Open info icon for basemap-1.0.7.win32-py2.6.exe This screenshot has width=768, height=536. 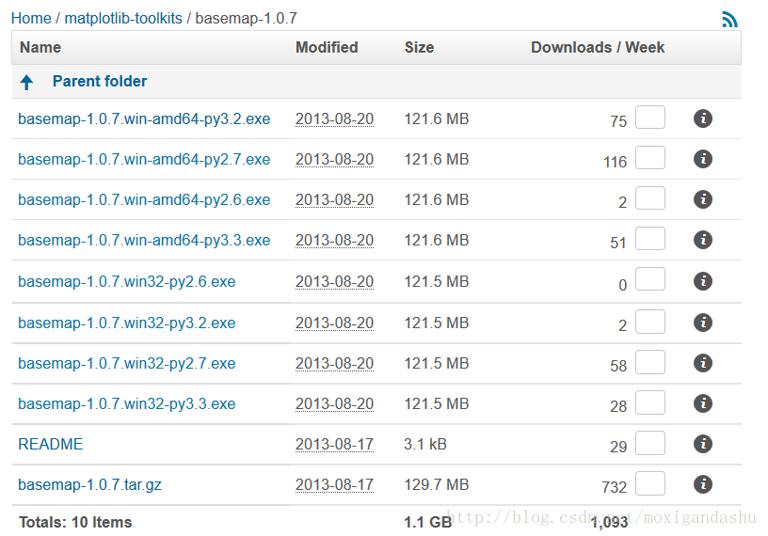[x=703, y=281]
